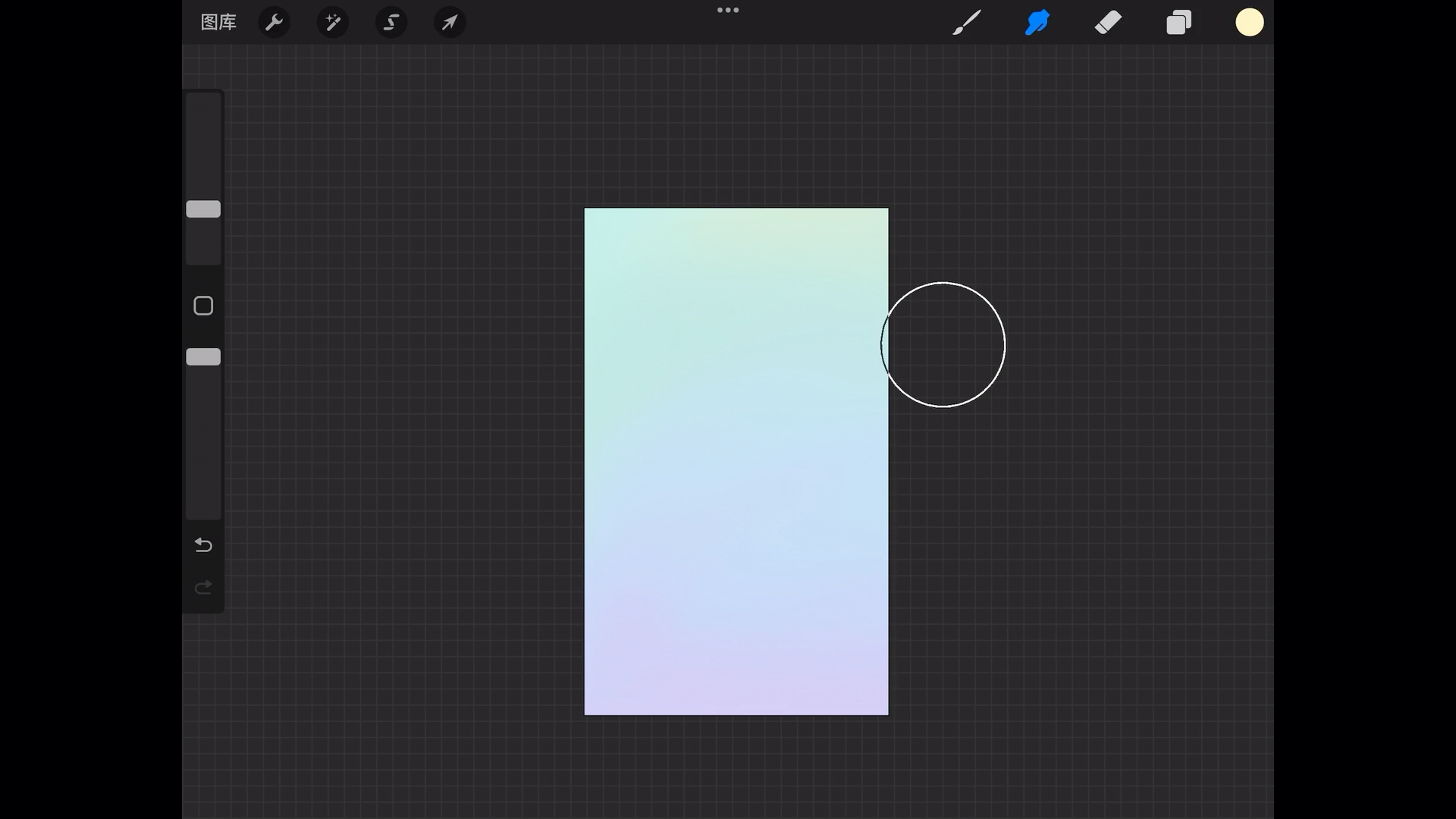Image resolution: width=1456 pixels, height=819 pixels.
Task: Open the Adjustments magic wand menu
Action: click(x=332, y=22)
